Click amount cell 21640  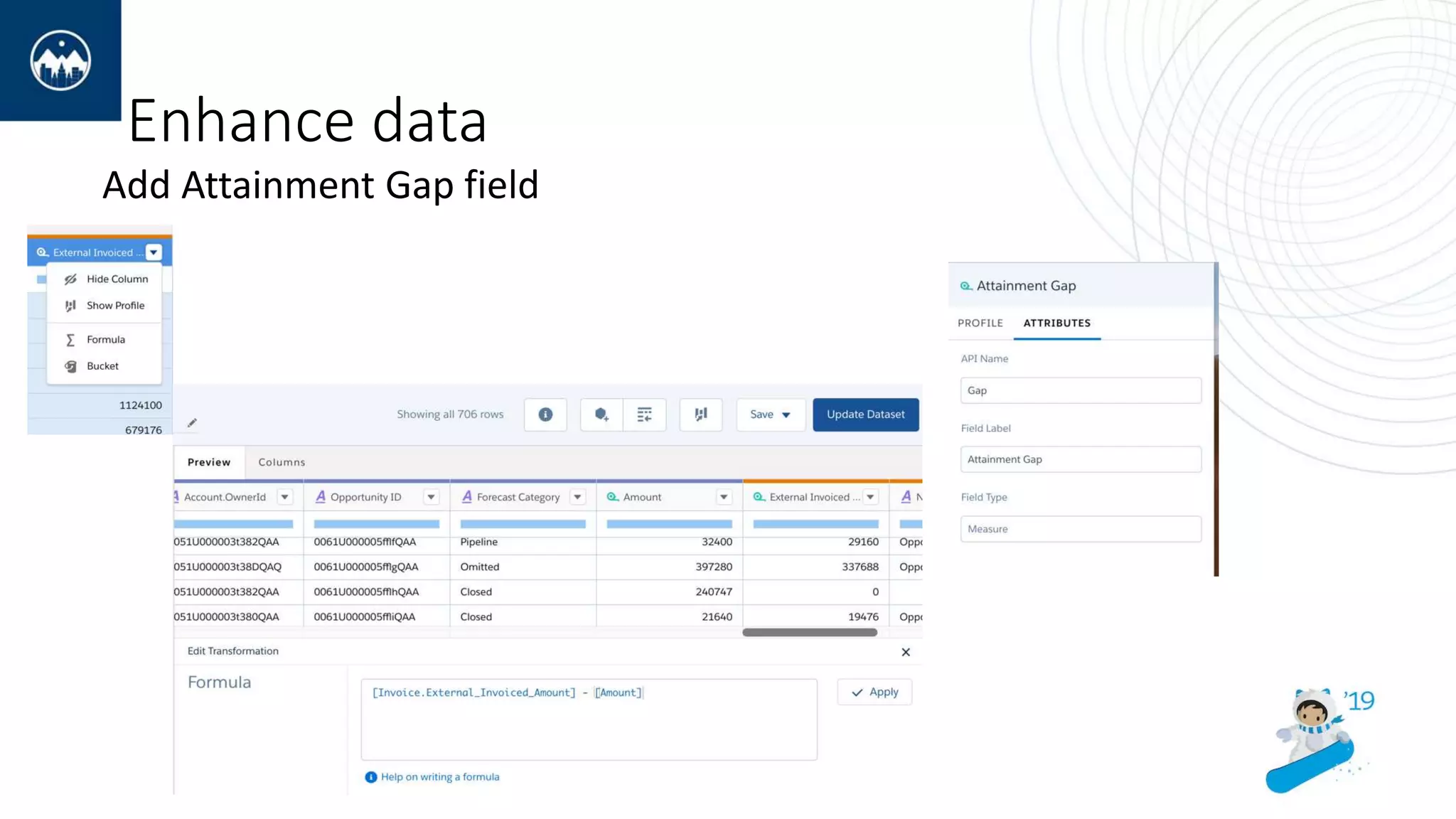(x=669, y=616)
